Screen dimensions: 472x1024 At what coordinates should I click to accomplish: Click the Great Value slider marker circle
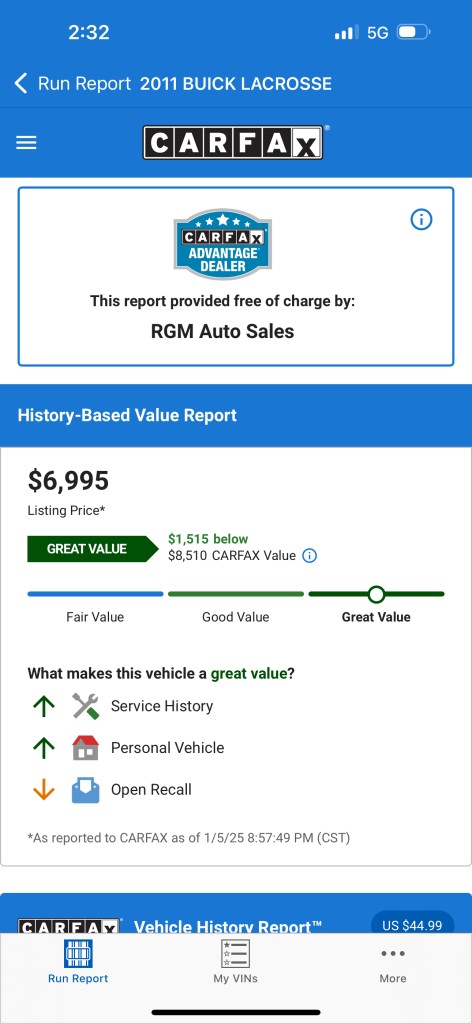point(376,594)
